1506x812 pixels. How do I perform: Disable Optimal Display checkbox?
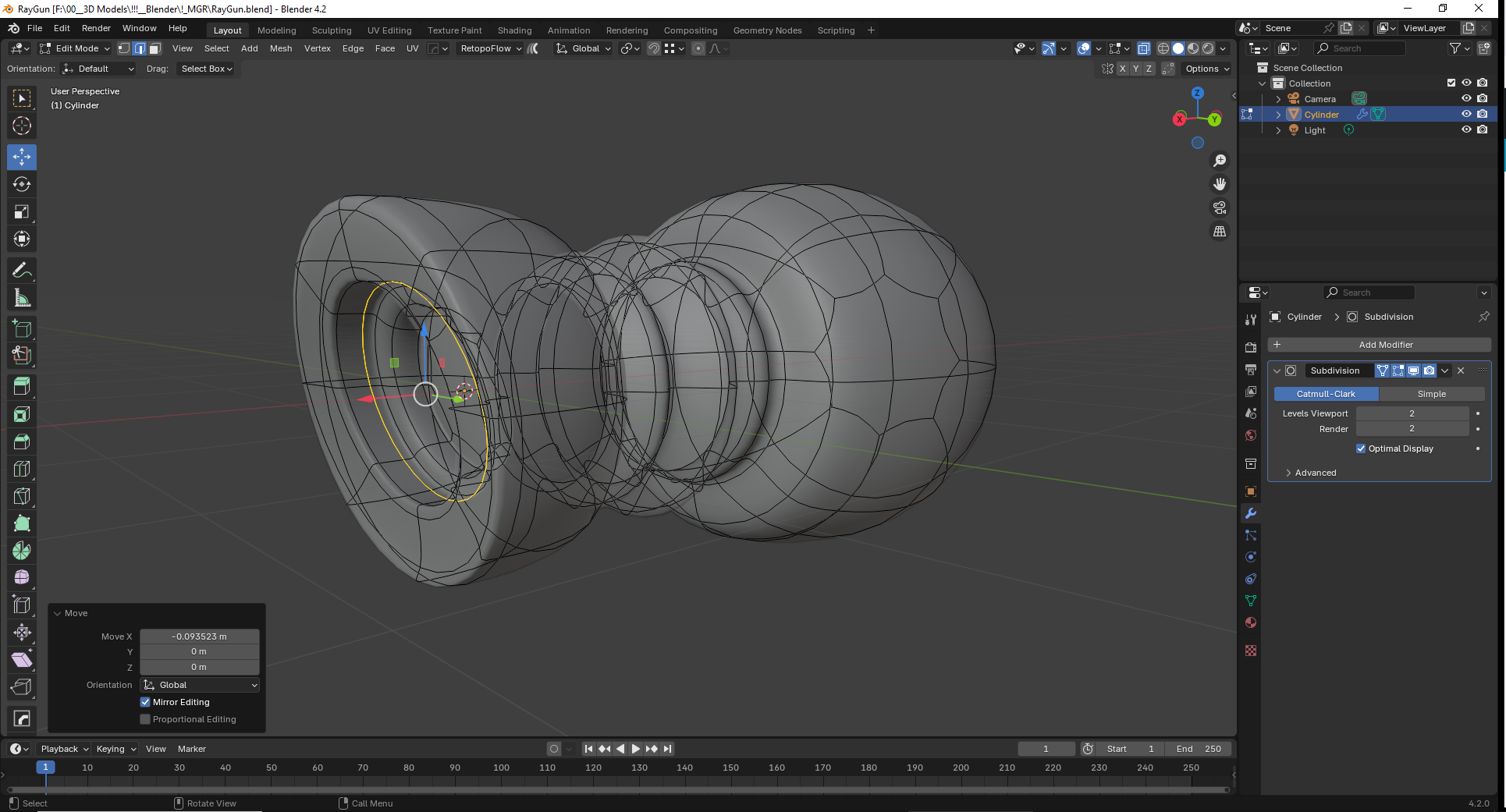(x=1361, y=449)
